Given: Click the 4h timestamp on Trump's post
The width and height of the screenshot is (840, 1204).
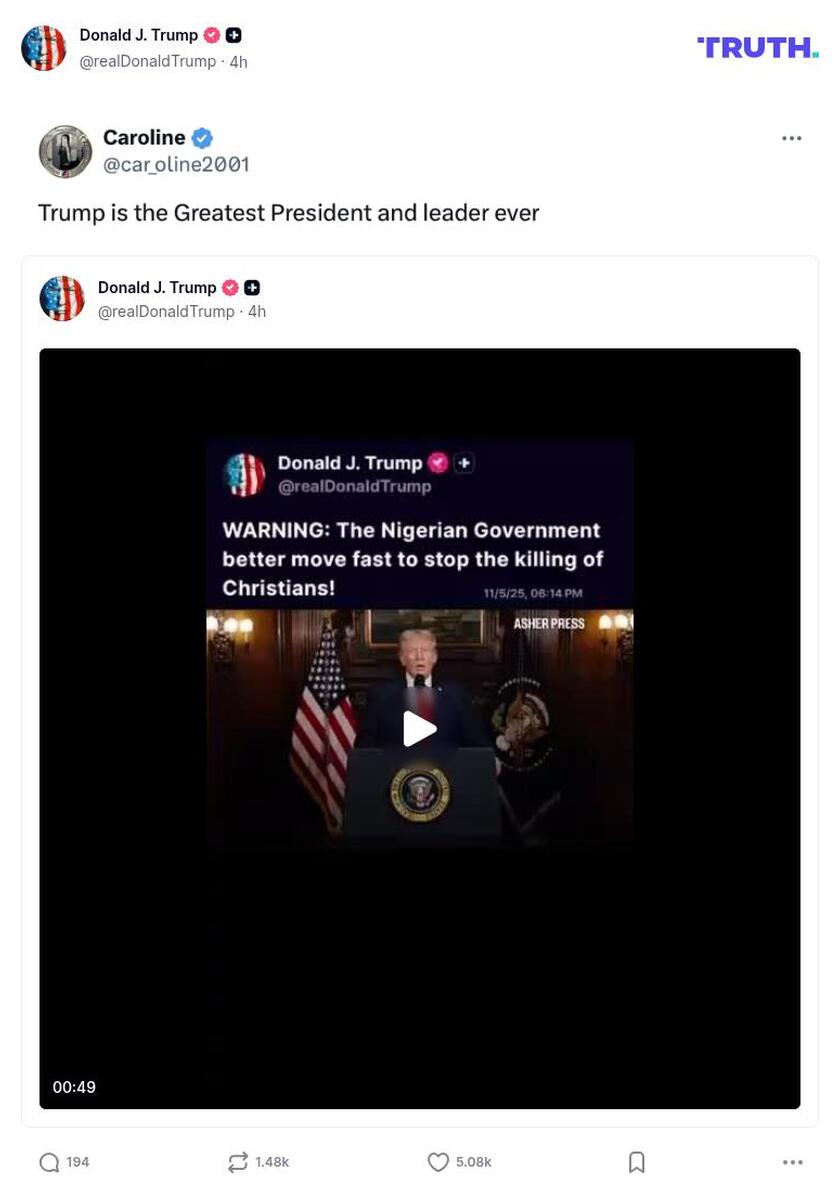Looking at the screenshot, I should point(240,61).
